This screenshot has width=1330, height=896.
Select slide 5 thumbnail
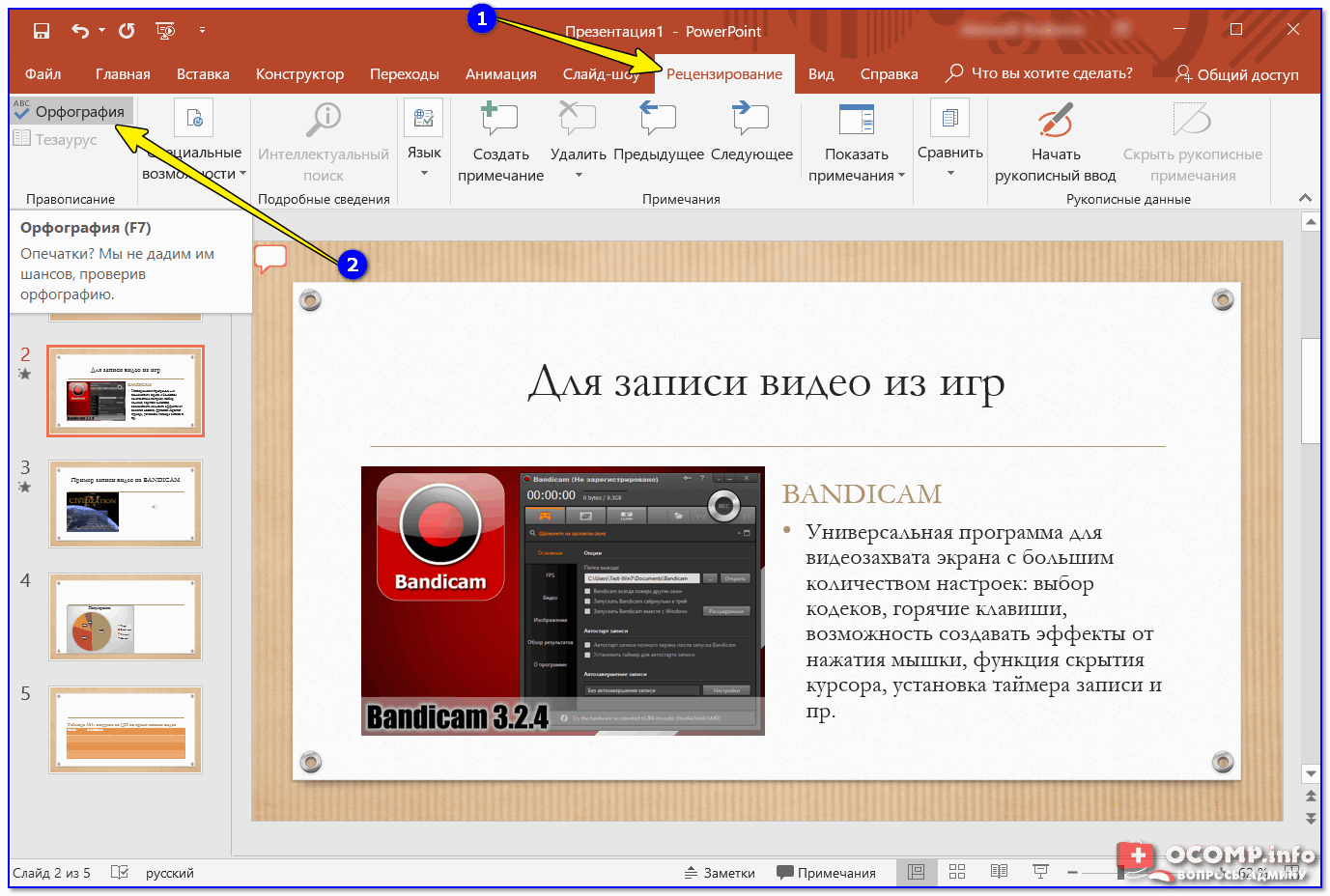click(x=126, y=730)
